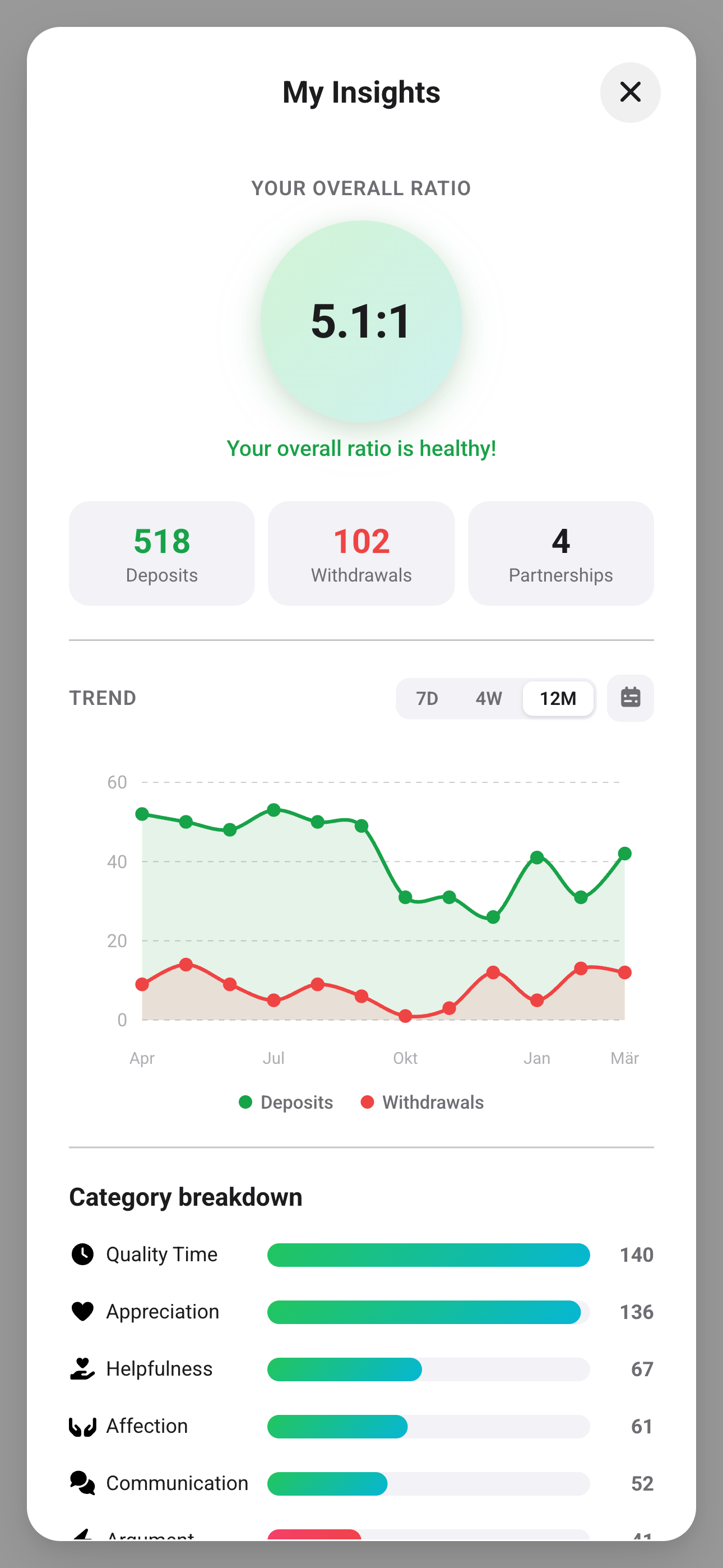
Task: Select the Okt withdrawals data point
Action: [405, 1015]
